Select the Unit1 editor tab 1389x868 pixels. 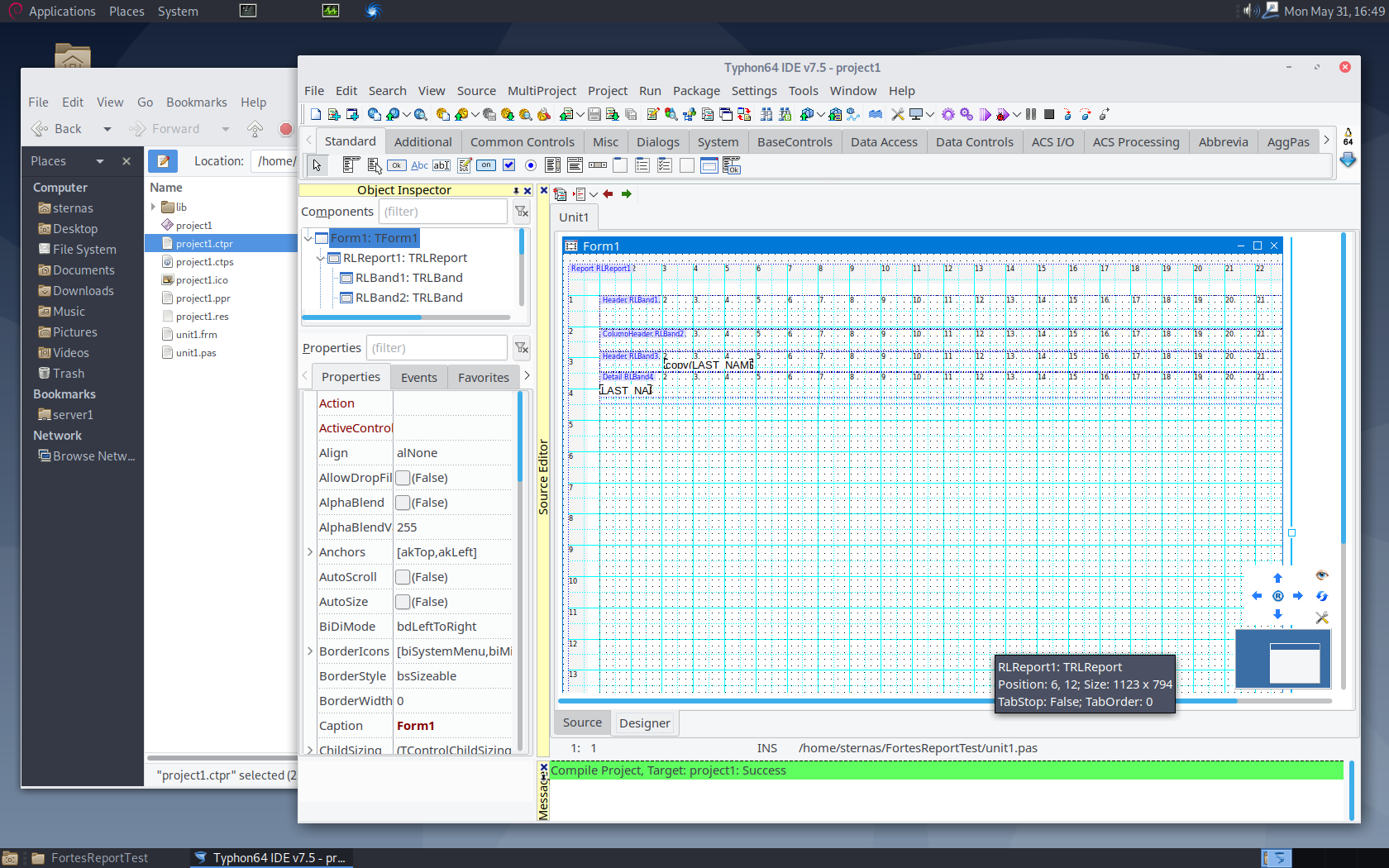pos(574,217)
